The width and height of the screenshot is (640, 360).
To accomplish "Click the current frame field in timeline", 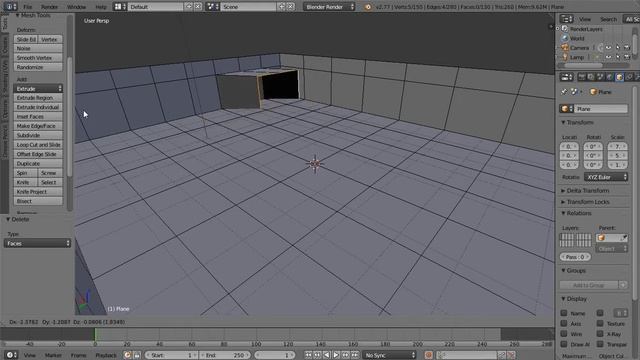I will (x=275, y=355).
